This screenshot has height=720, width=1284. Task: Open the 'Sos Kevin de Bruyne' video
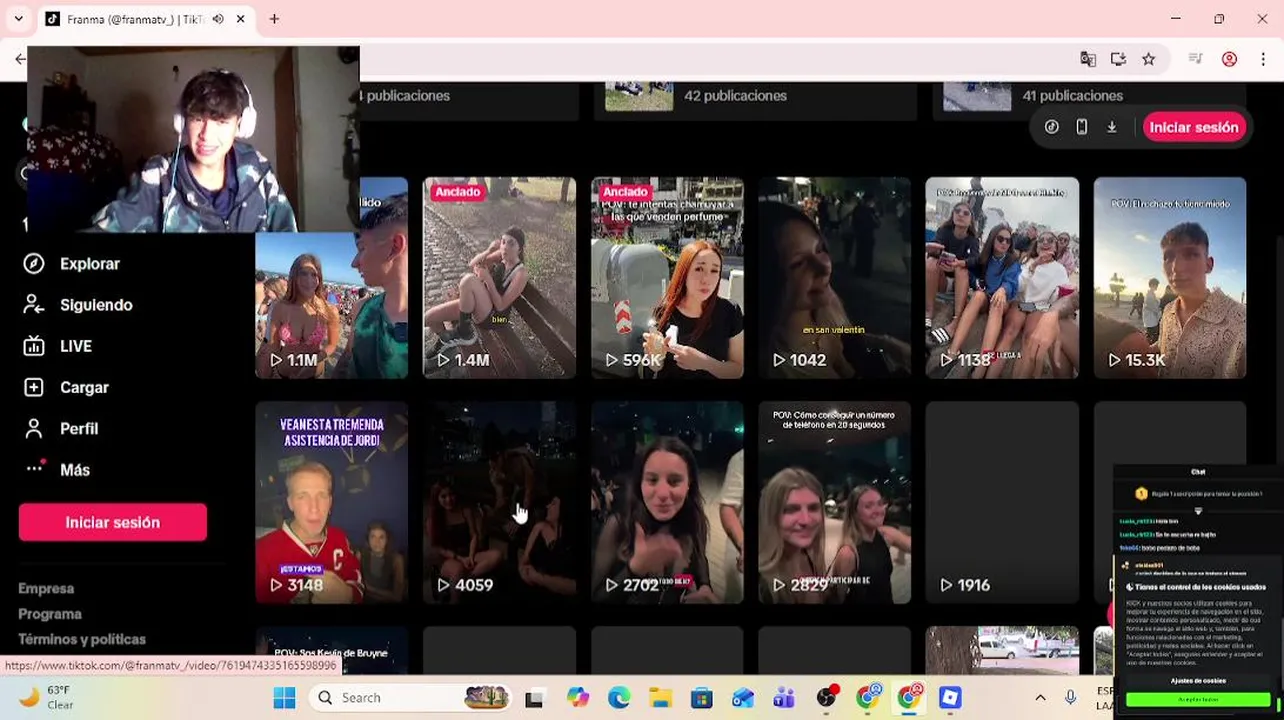[331, 650]
